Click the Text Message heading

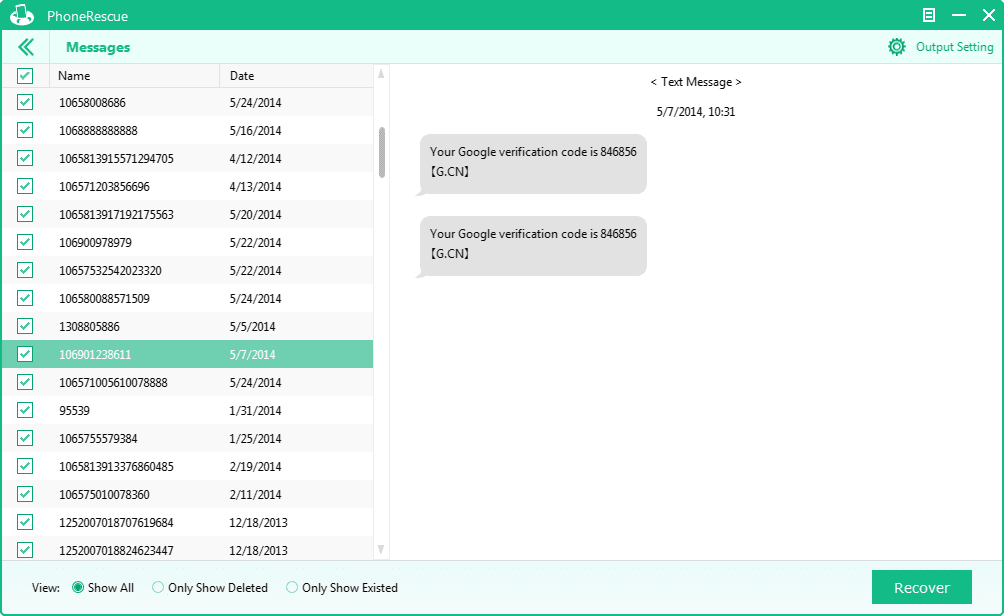click(696, 82)
